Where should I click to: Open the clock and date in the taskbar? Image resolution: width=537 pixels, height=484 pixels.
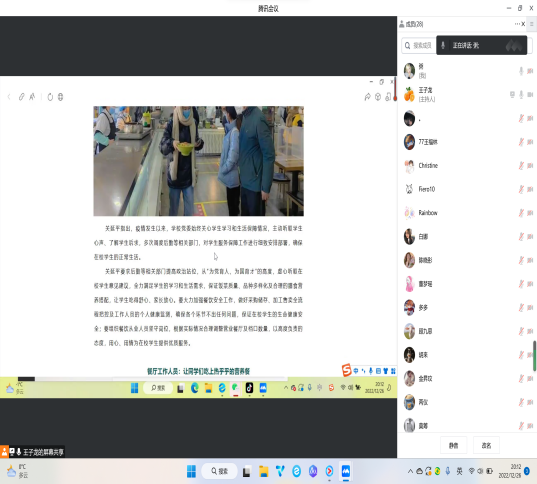tap(510, 471)
